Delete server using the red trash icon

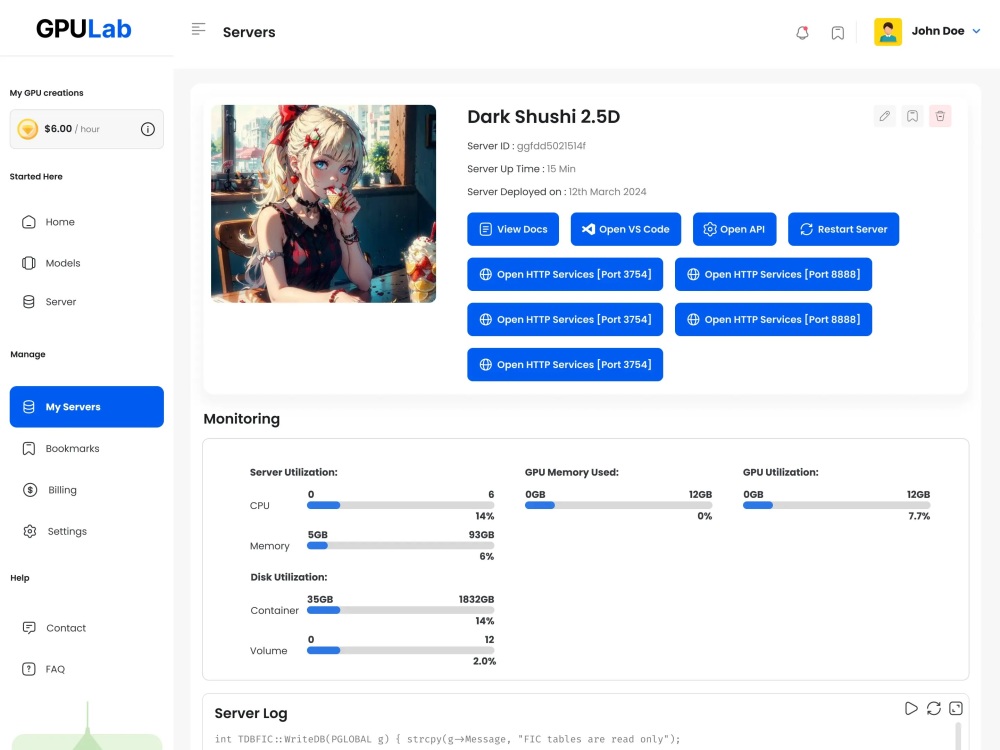click(940, 116)
